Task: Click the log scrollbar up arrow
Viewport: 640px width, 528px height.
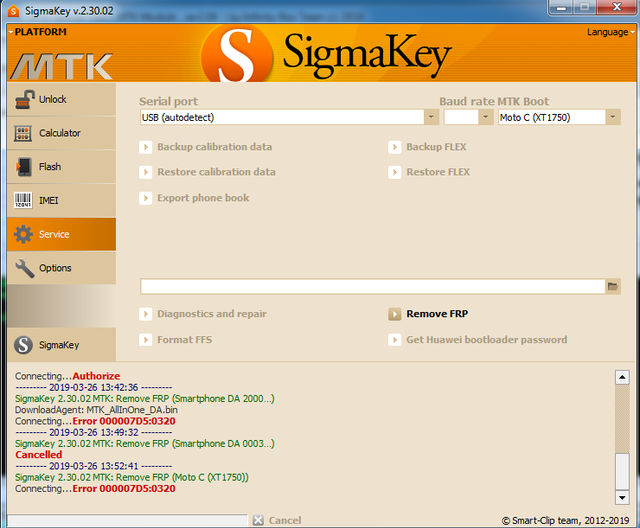Action: (622, 377)
